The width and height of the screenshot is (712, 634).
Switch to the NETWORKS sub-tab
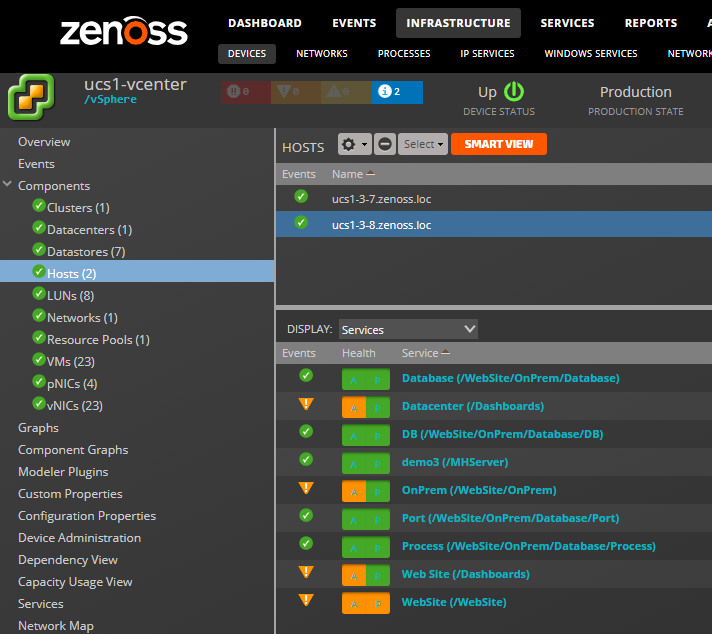point(321,54)
